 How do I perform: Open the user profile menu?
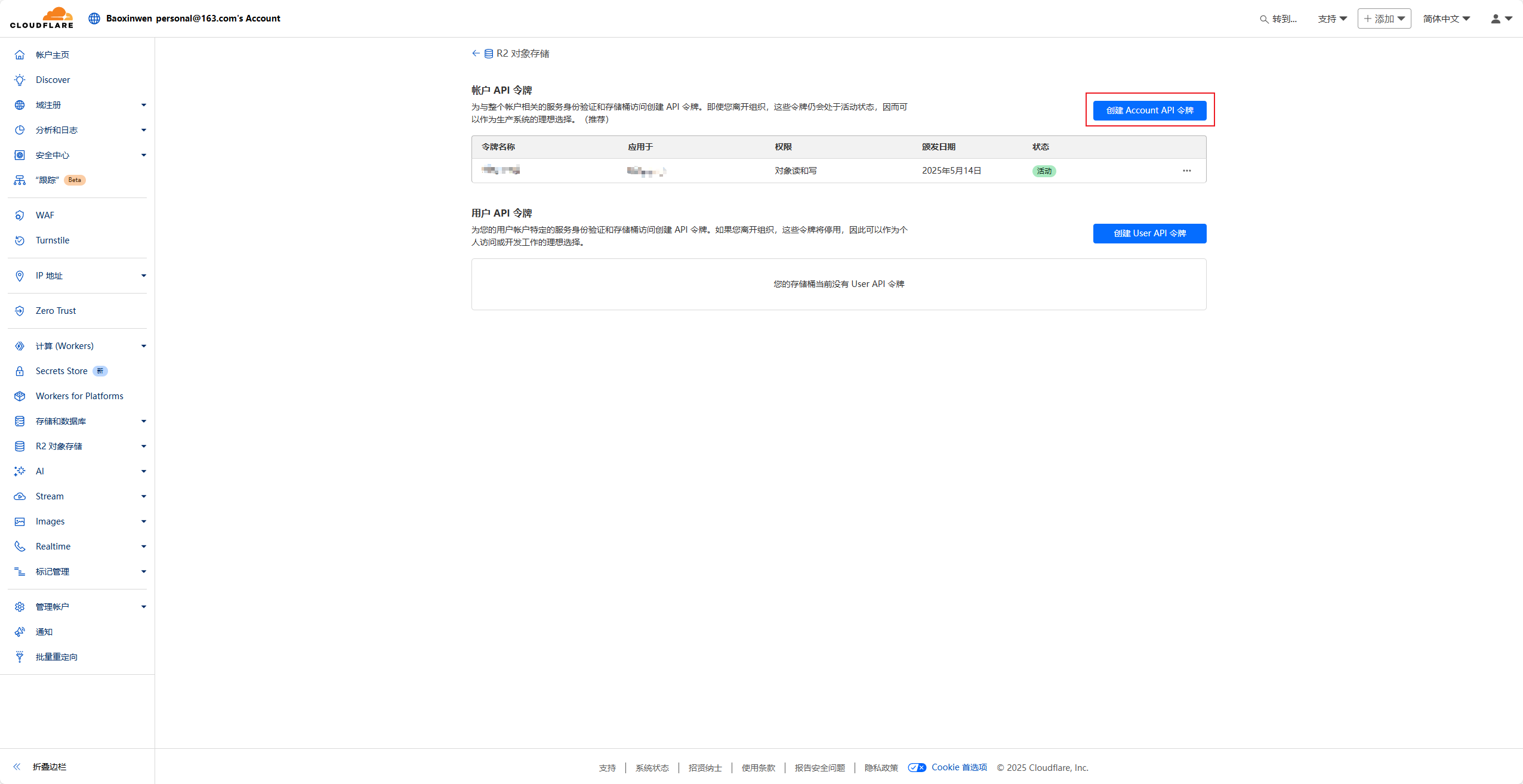coord(1502,18)
